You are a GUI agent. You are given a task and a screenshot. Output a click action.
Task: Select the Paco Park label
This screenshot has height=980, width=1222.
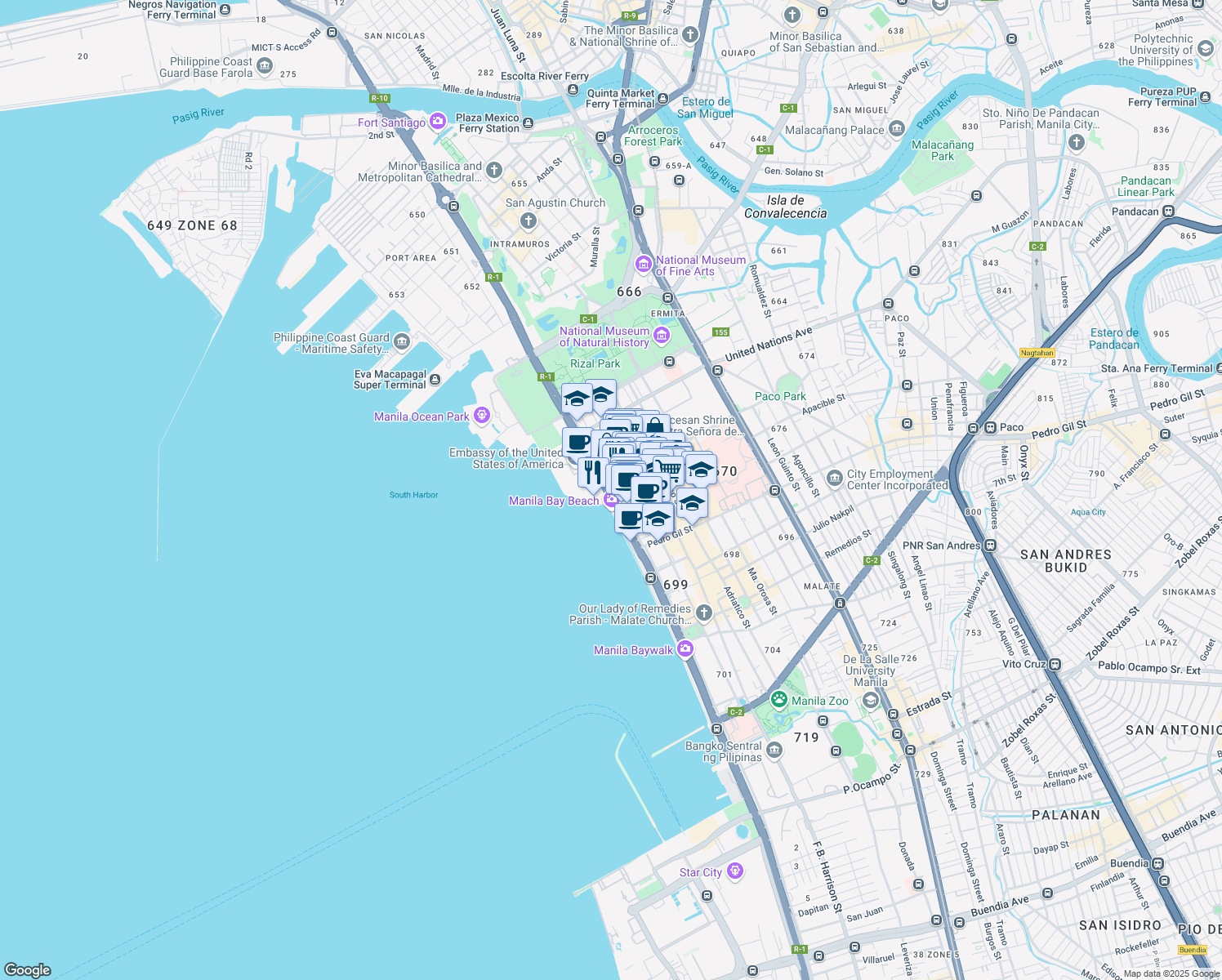pyautogui.click(x=780, y=396)
